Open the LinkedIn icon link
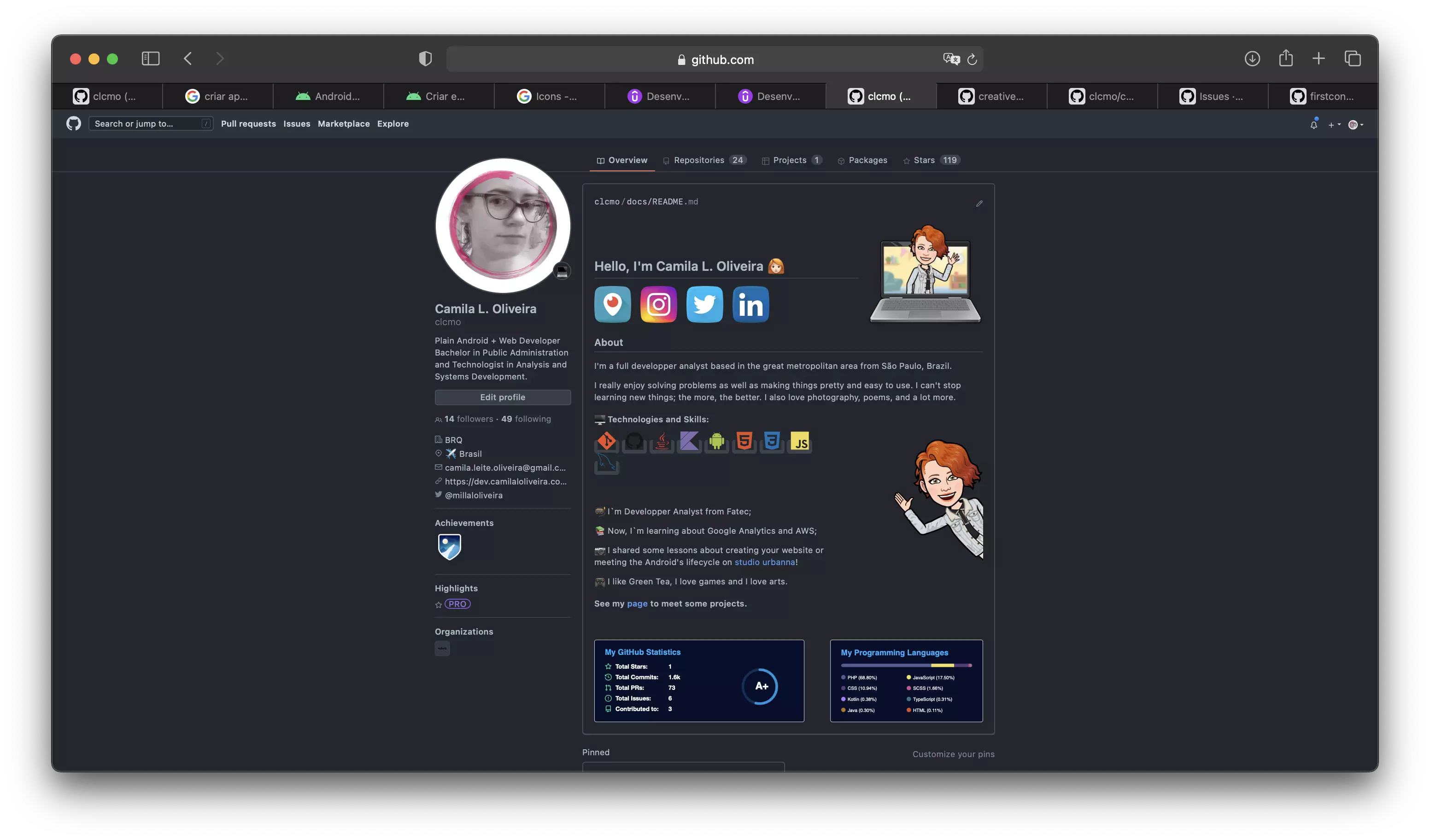Image resolution: width=1430 pixels, height=840 pixels. point(750,304)
